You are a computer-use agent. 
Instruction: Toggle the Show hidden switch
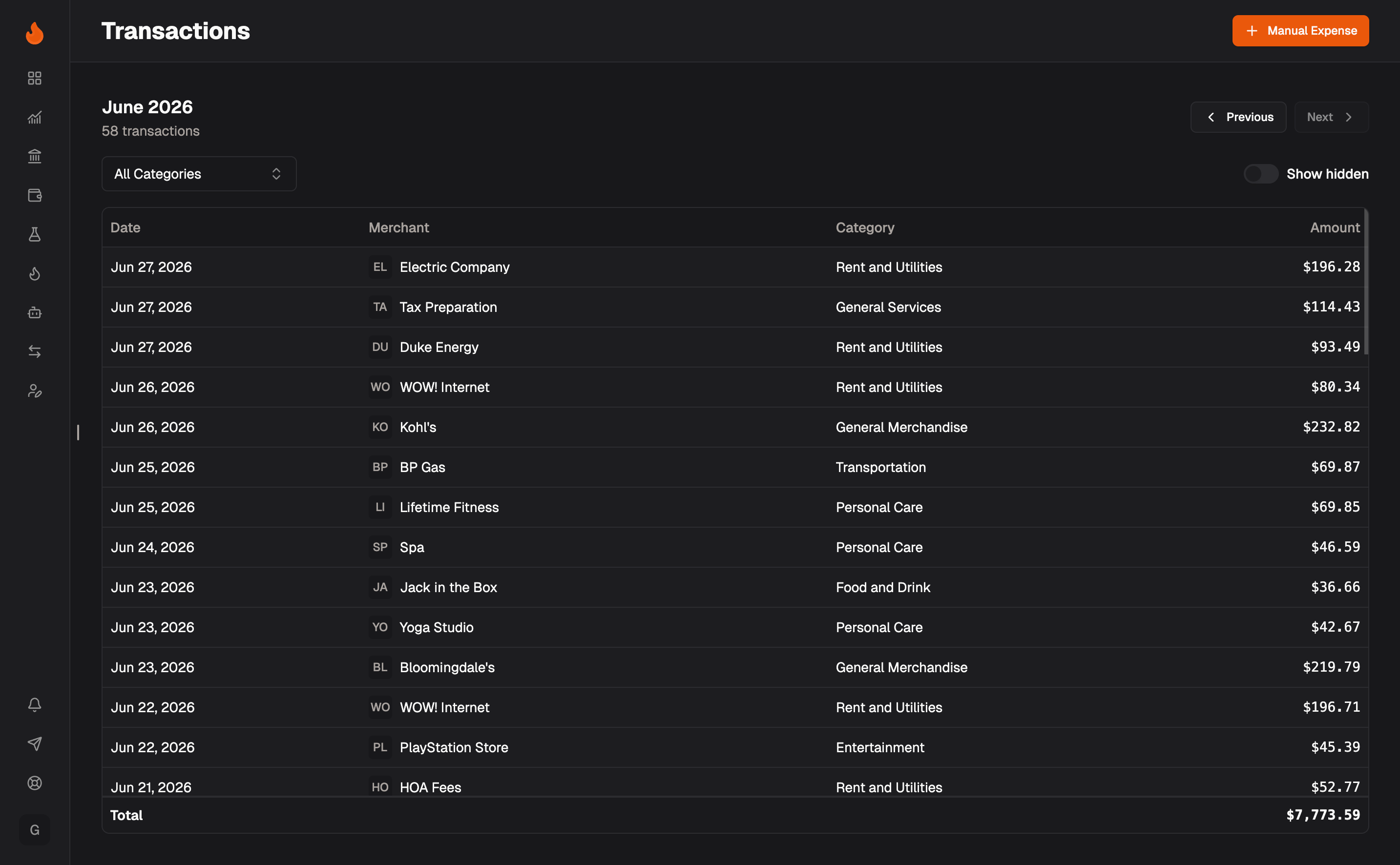point(1260,174)
